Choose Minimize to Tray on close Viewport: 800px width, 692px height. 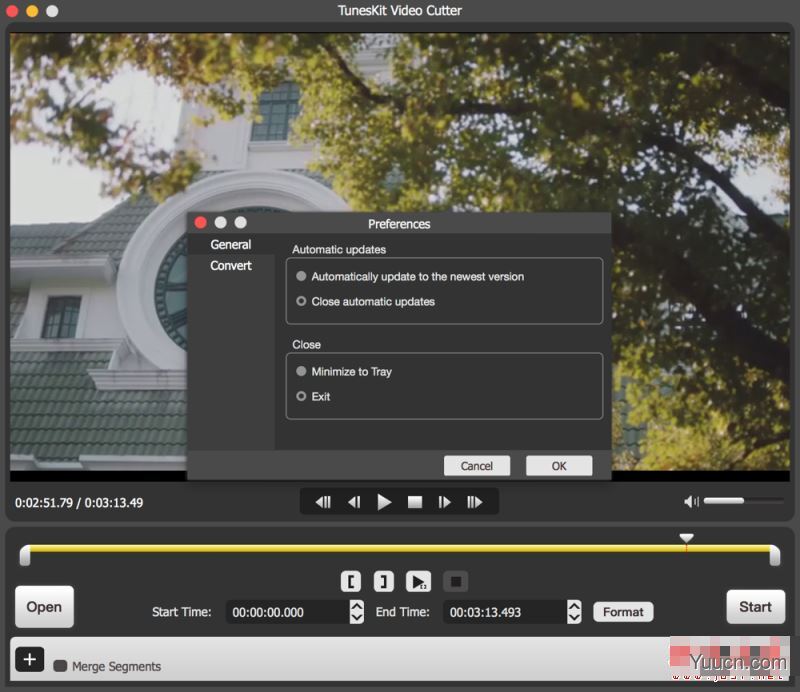301,371
